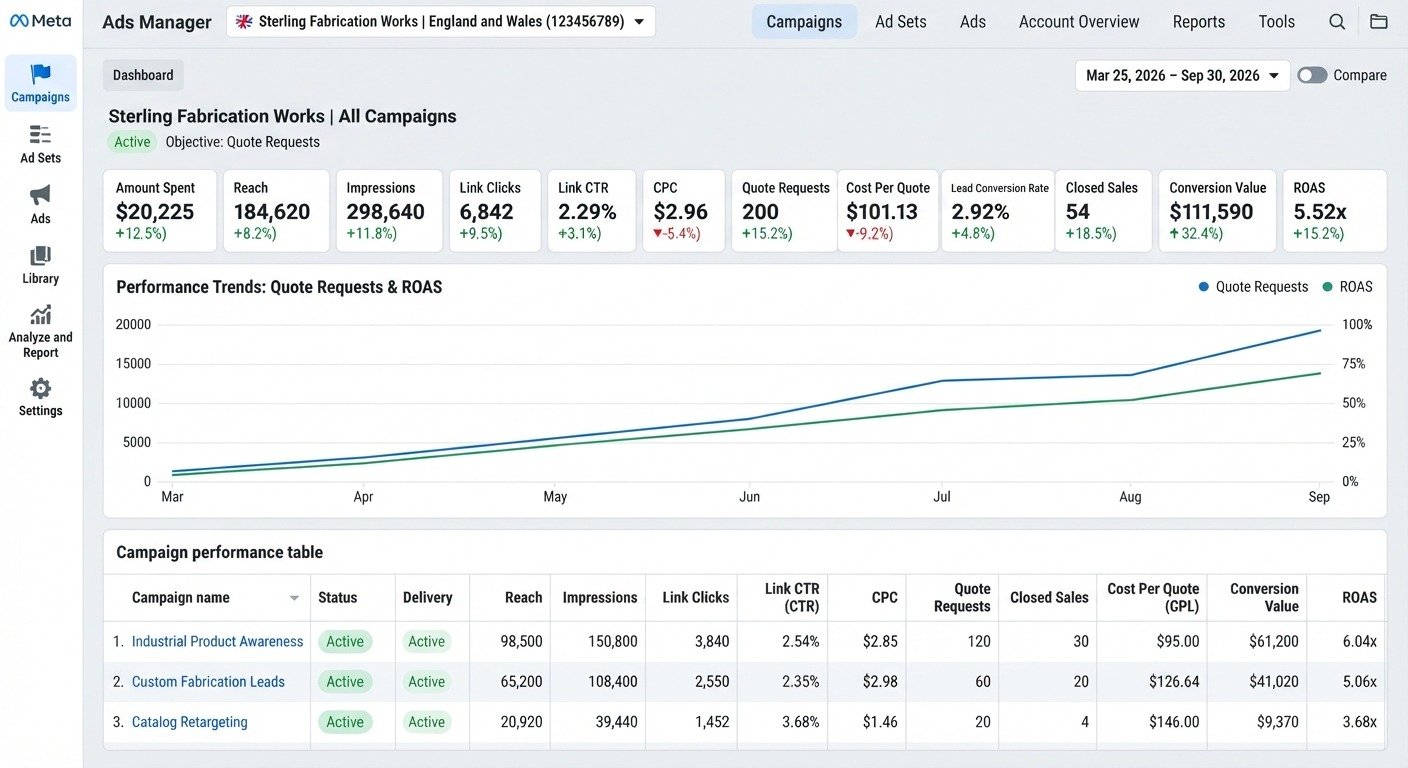Open the Sterling Fabrication Works account dropdown
Viewport: 1408px width, 768px height.
(x=441, y=22)
